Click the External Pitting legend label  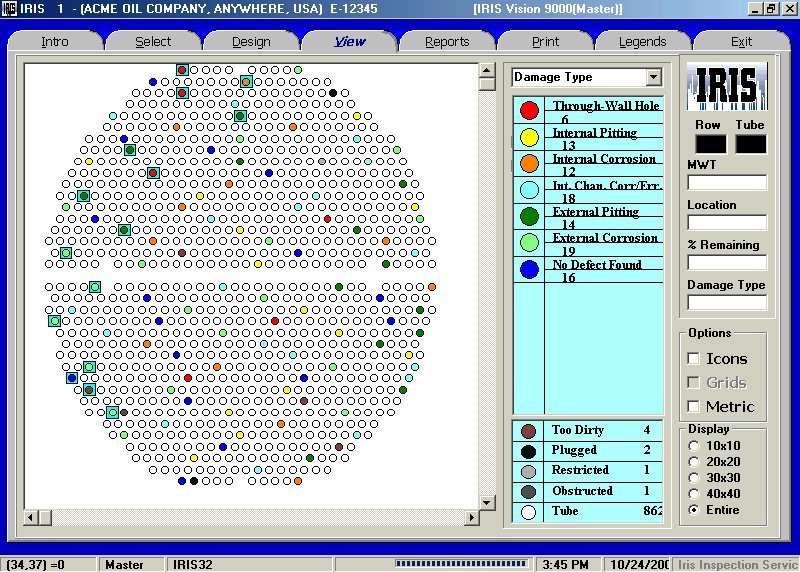596,211
